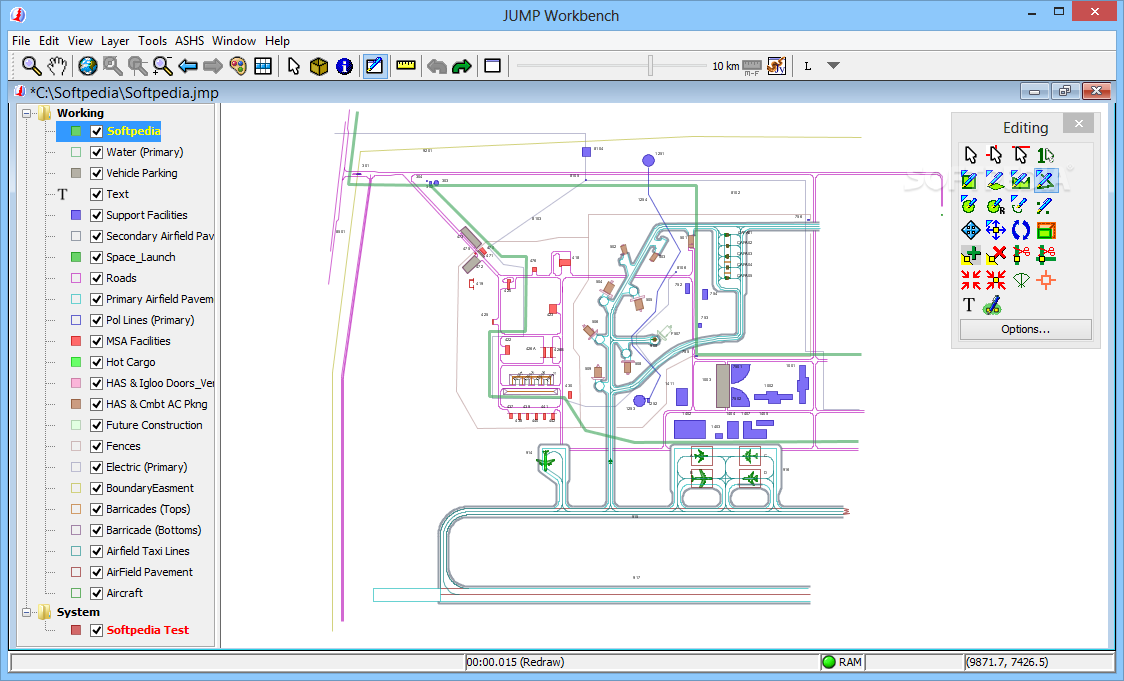Select the arrow Select Features tool in toolbar
The width and height of the screenshot is (1124, 681).
click(294, 66)
